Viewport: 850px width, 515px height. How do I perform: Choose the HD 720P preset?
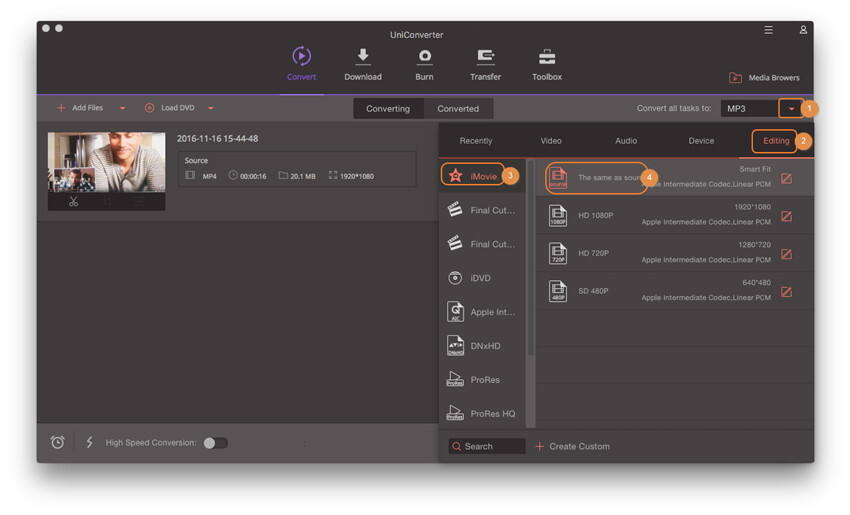[x=674, y=253]
